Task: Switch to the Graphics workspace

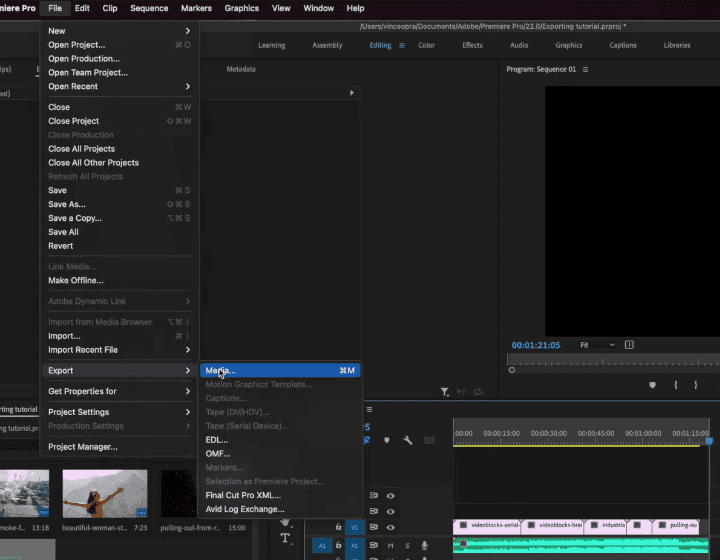Action: pos(568,45)
